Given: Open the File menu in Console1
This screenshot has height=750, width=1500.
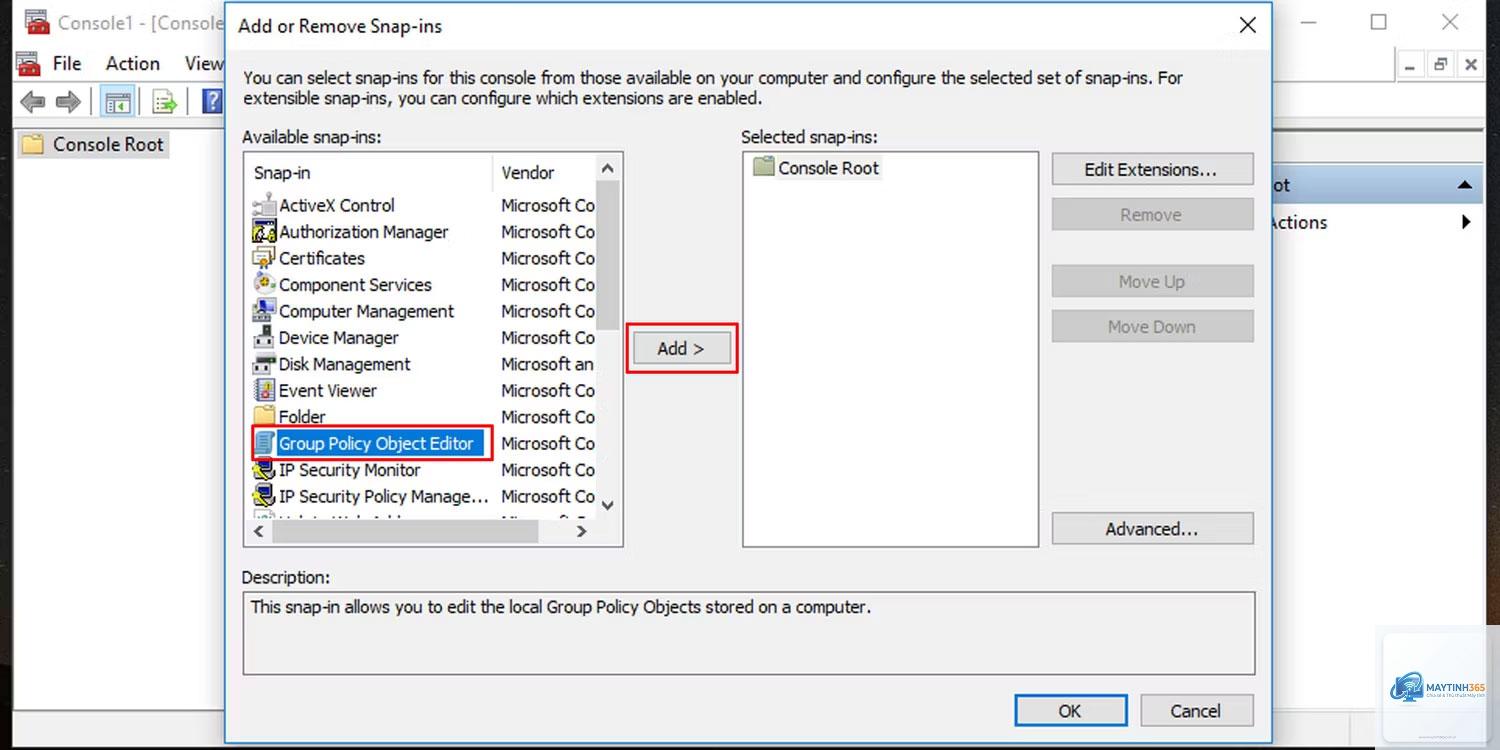Looking at the screenshot, I should [x=67, y=63].
